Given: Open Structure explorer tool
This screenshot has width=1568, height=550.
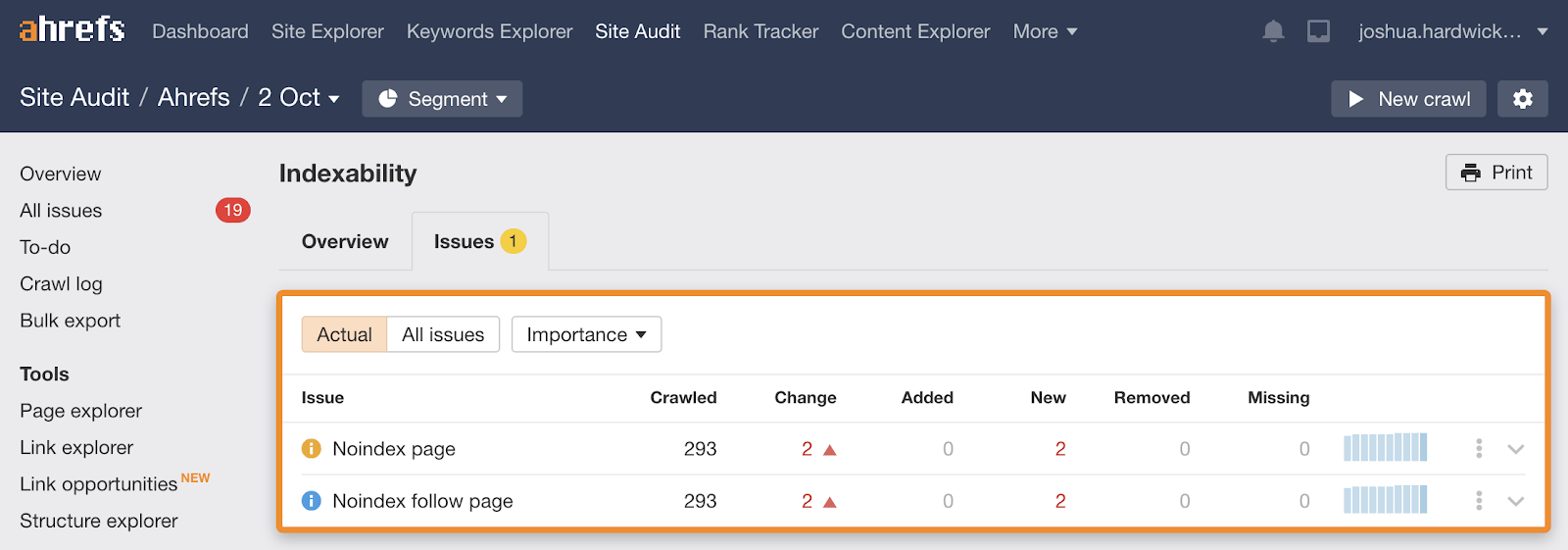Looking at the screenshot, I should (x=99, y=521).
